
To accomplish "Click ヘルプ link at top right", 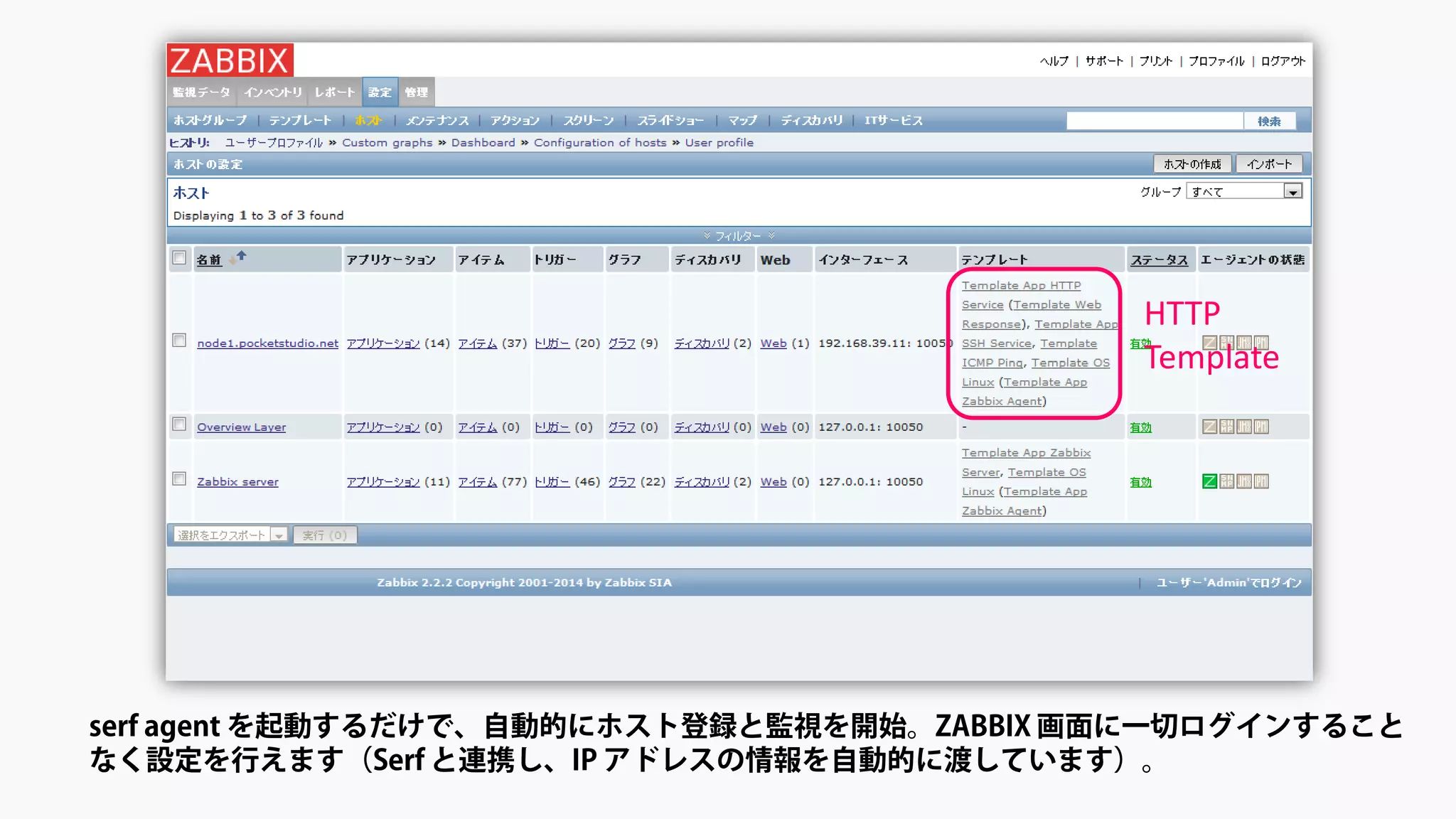I will [x=1054, y=61].
